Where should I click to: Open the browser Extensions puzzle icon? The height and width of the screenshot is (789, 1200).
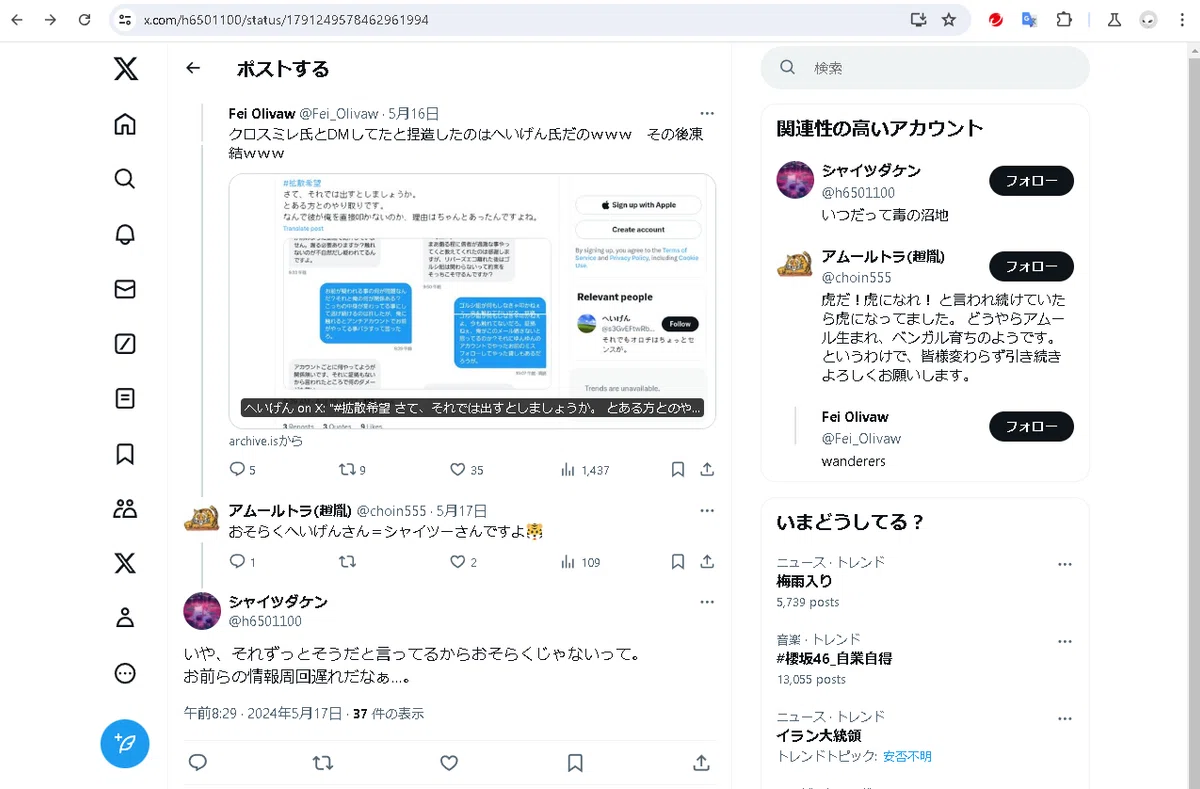(x=1064, y=20)
